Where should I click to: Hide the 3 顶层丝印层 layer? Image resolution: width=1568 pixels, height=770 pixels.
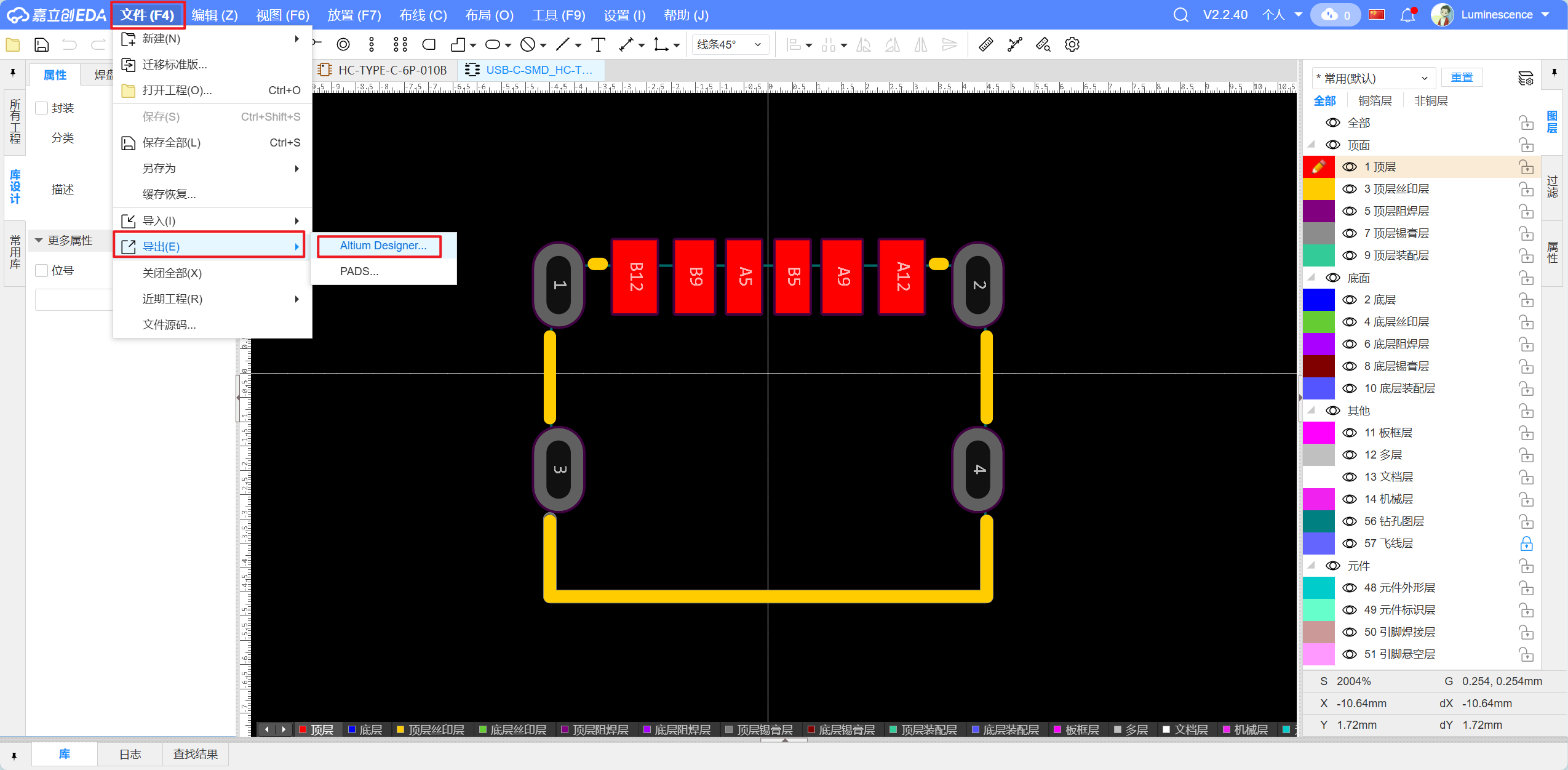1350,189
